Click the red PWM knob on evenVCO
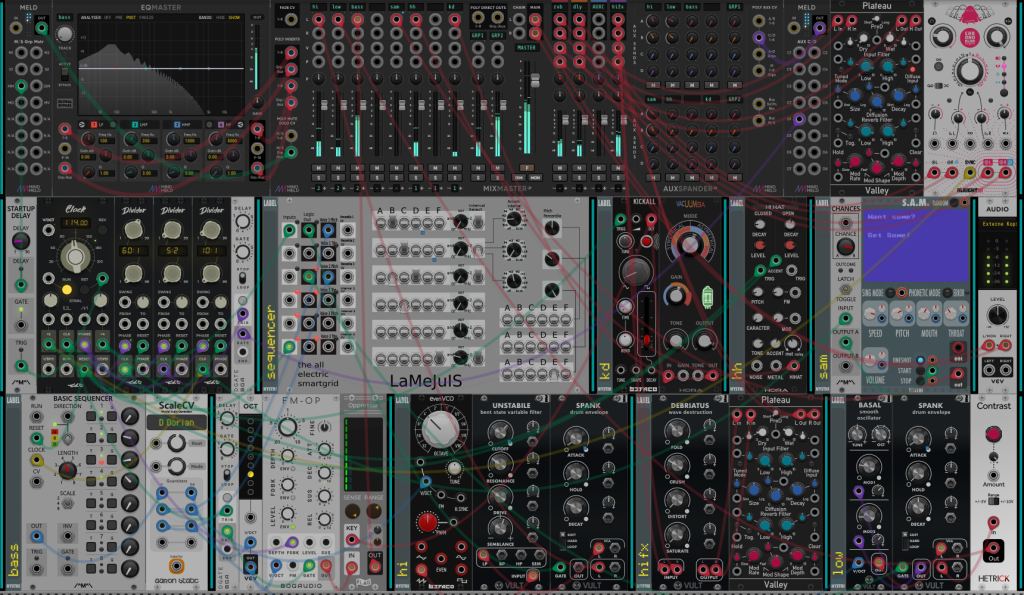1024x595 pixels. 427,522
